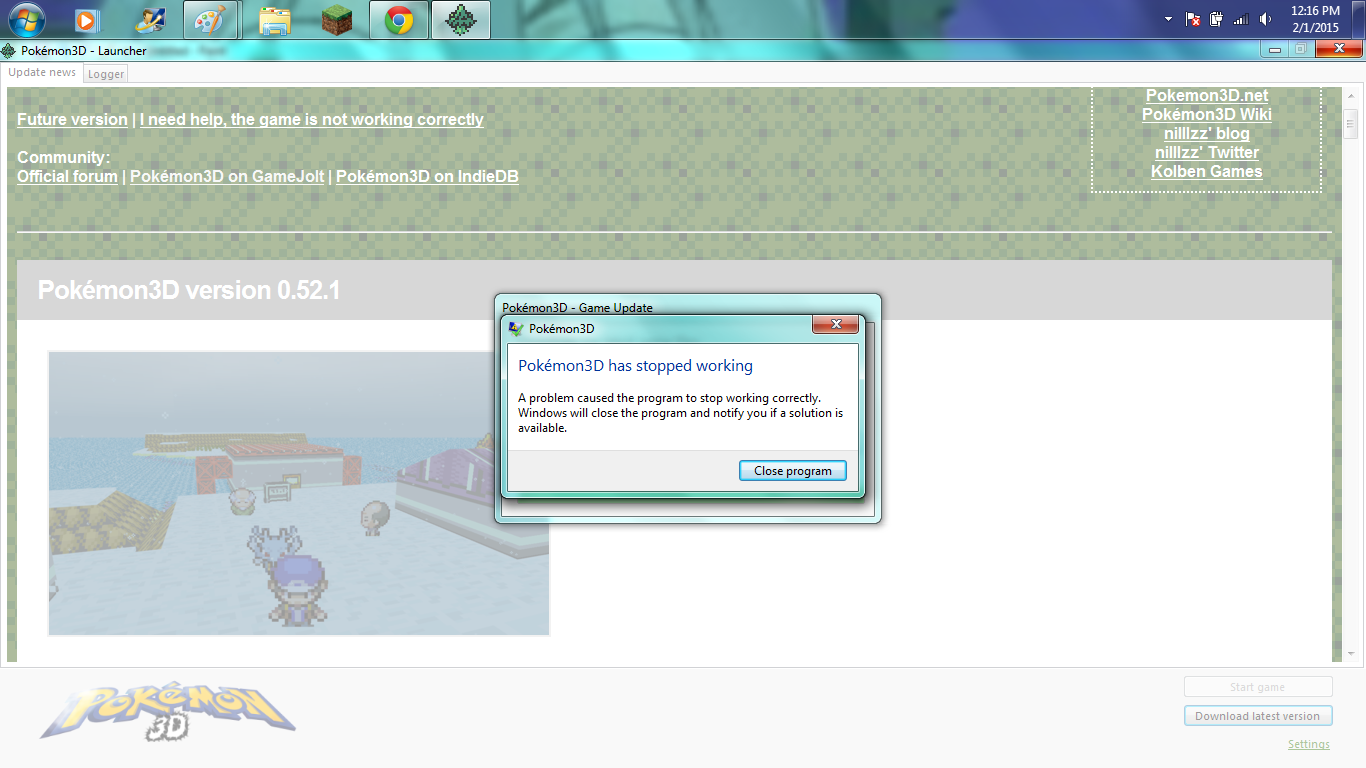
Task: Click the news page scroll up arrow
Action: pos(1350,96)
